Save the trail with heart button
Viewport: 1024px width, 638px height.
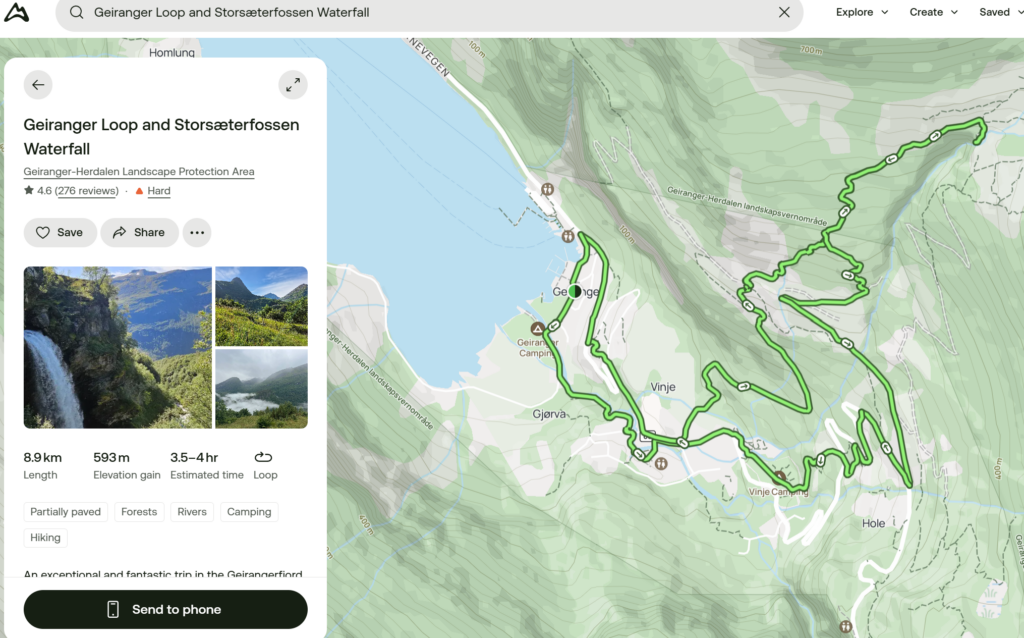tap(60, 232)
